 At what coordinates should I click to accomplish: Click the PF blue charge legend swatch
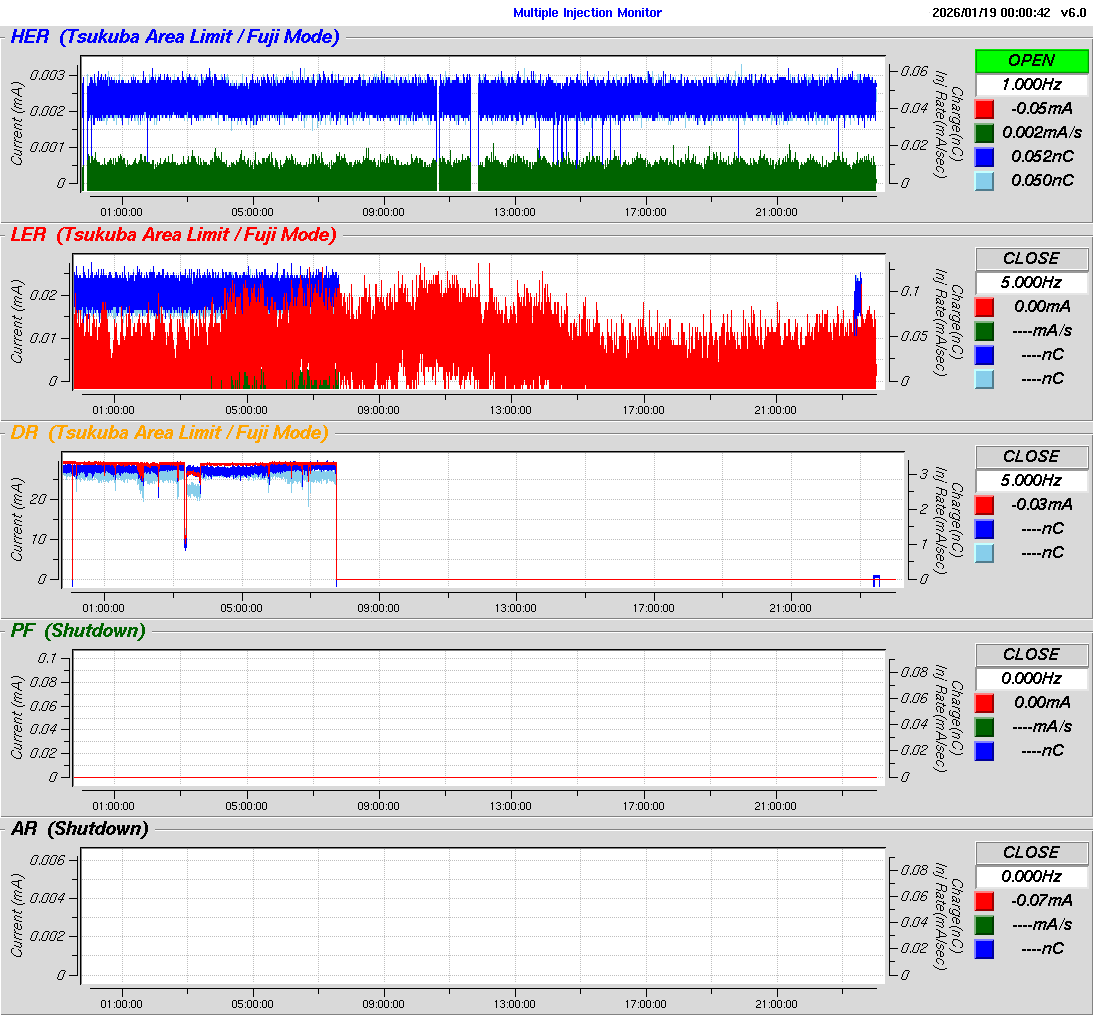click(984, 751)
